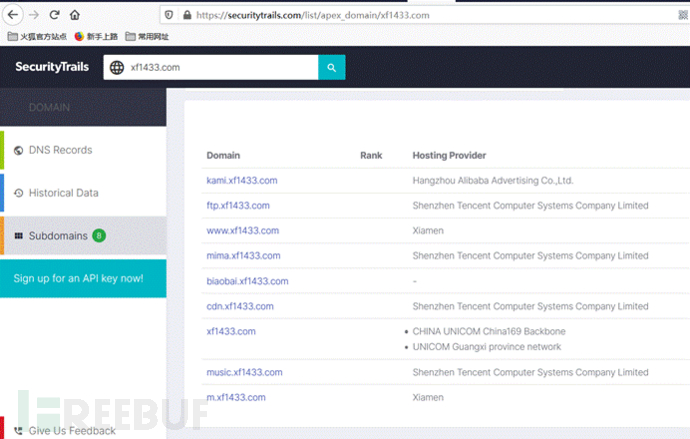Viewport: 690px width, 439px height.
Task: Open the Subdomains section
Action: [83, 236]
